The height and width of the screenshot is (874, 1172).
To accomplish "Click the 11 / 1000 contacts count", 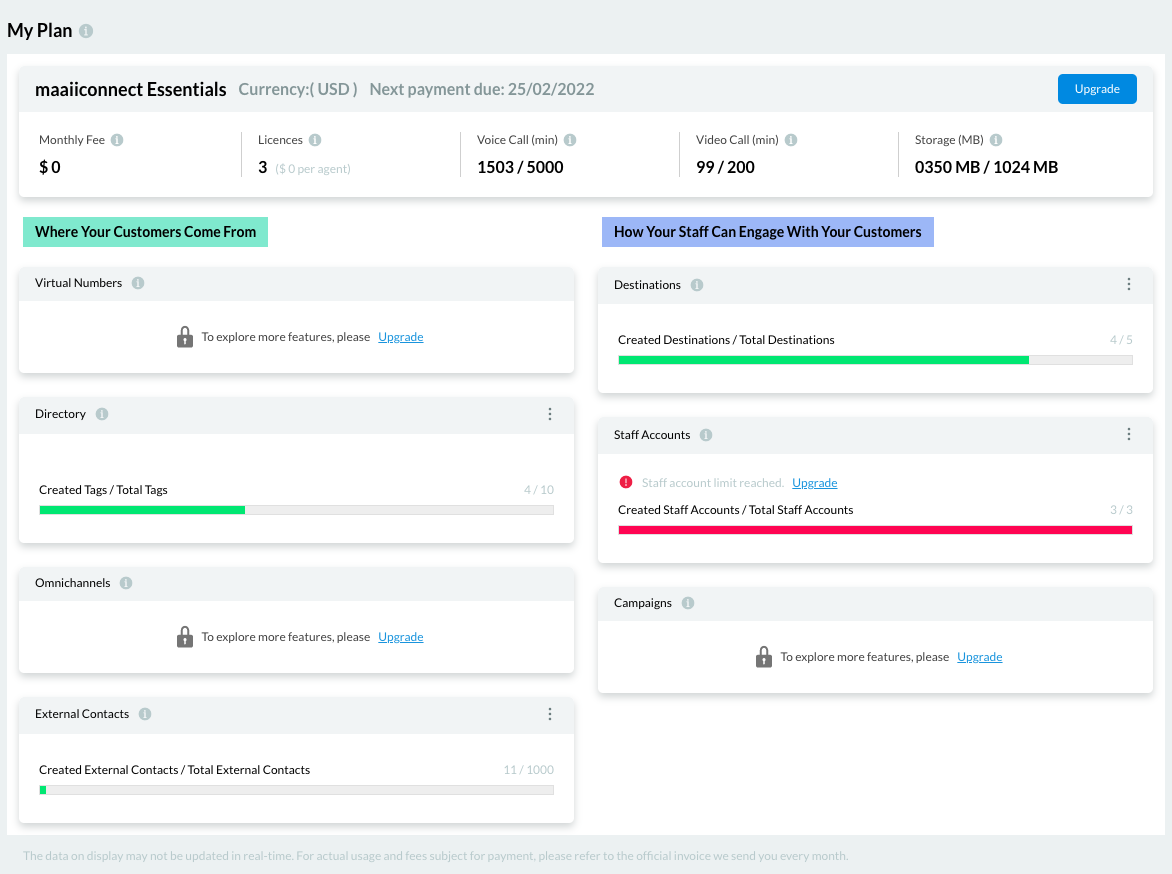I will [528, 770].
